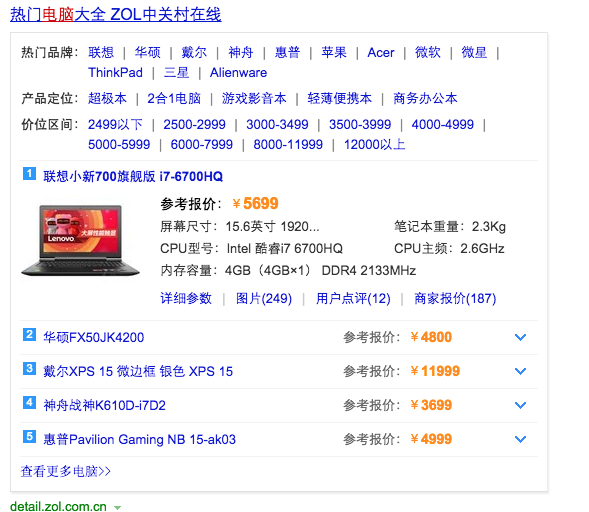589x512 pixels.
Task: Open the Lenovo laptop product thumbnail
Action: pos(80,240)
